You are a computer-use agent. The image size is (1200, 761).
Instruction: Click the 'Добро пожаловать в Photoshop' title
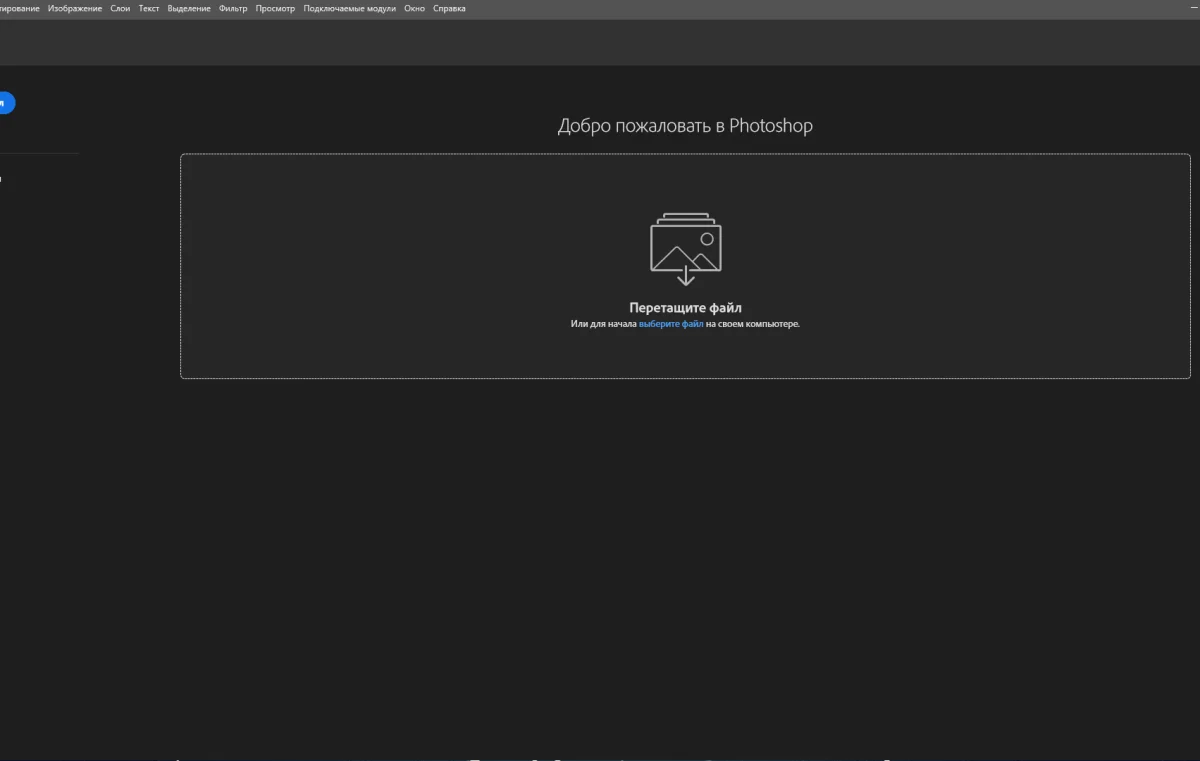tap(685, 126)
